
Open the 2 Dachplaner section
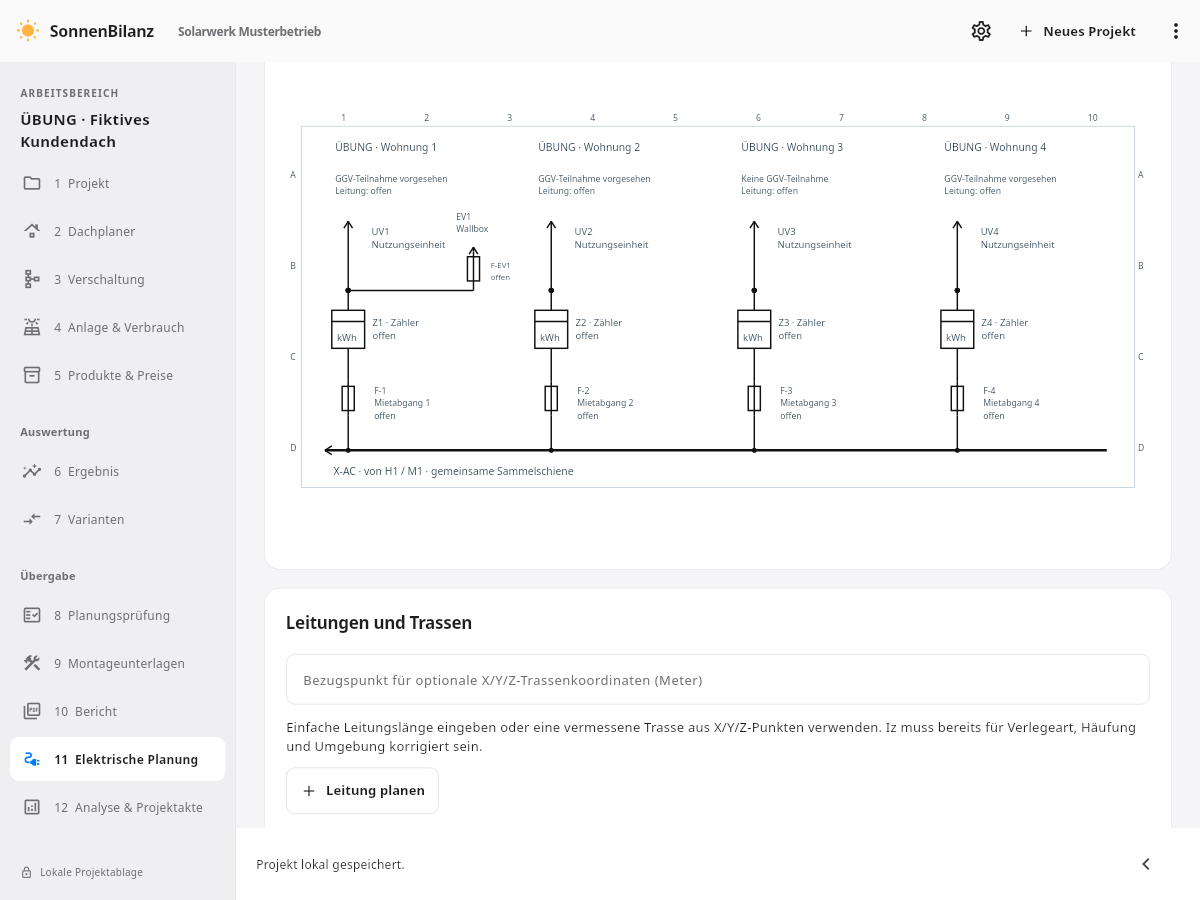[118, 231]
